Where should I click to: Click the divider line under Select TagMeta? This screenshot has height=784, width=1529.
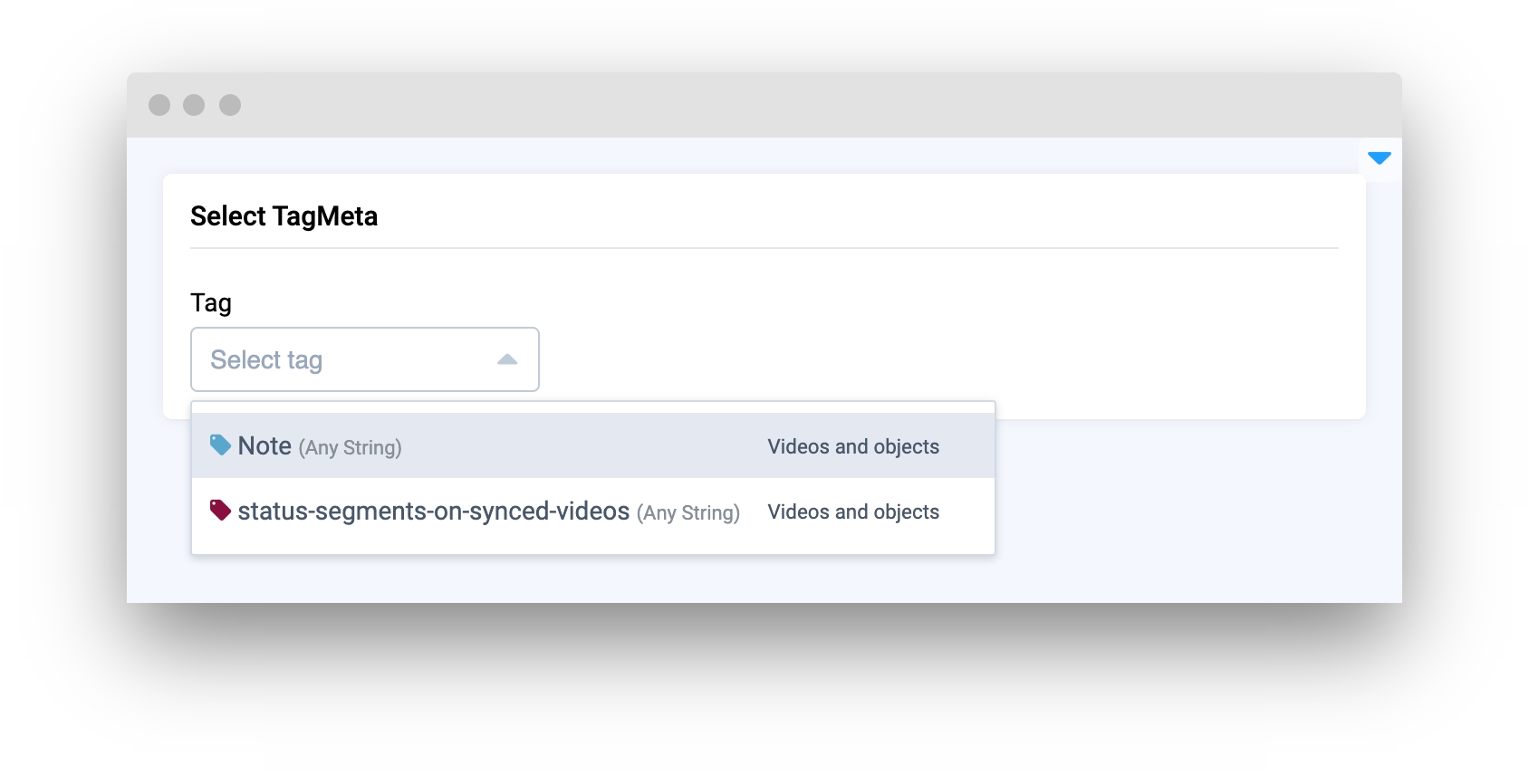click(x=764, y=248)
